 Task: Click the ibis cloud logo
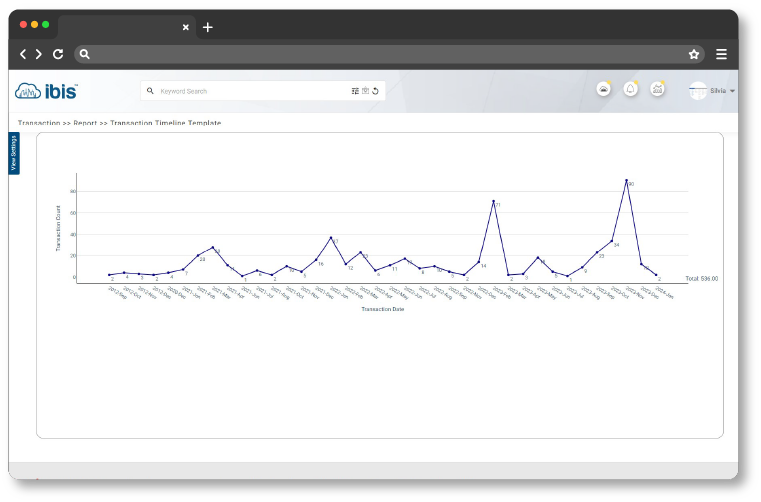(x=46, y=91)
